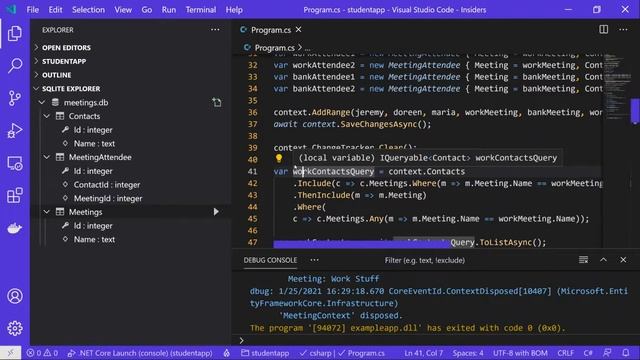Select ContactId : integer column
Image resolution: width=640 pixels, height=360 pixels.
pos(107,184)
